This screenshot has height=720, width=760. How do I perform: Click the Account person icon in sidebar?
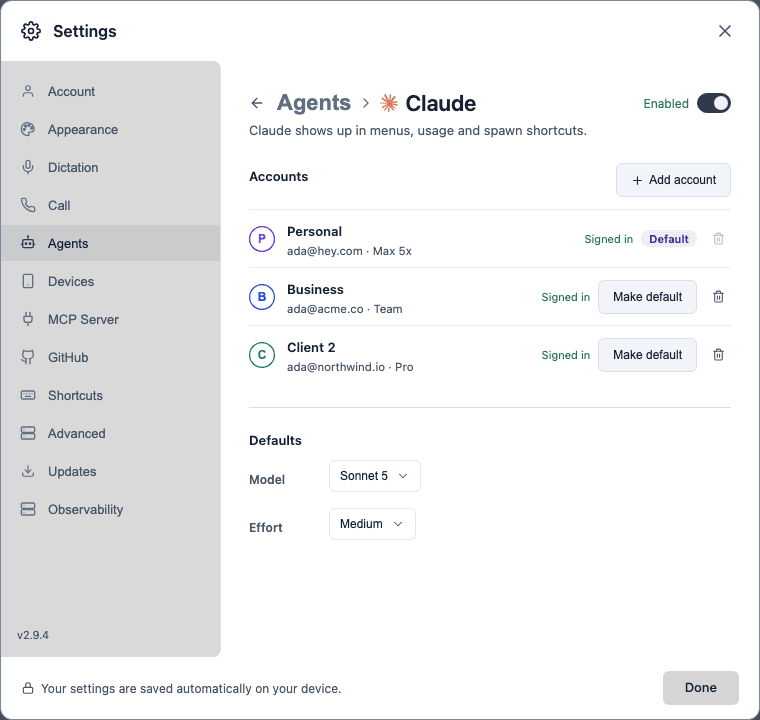pyautogui.click(x=28, y=92)
